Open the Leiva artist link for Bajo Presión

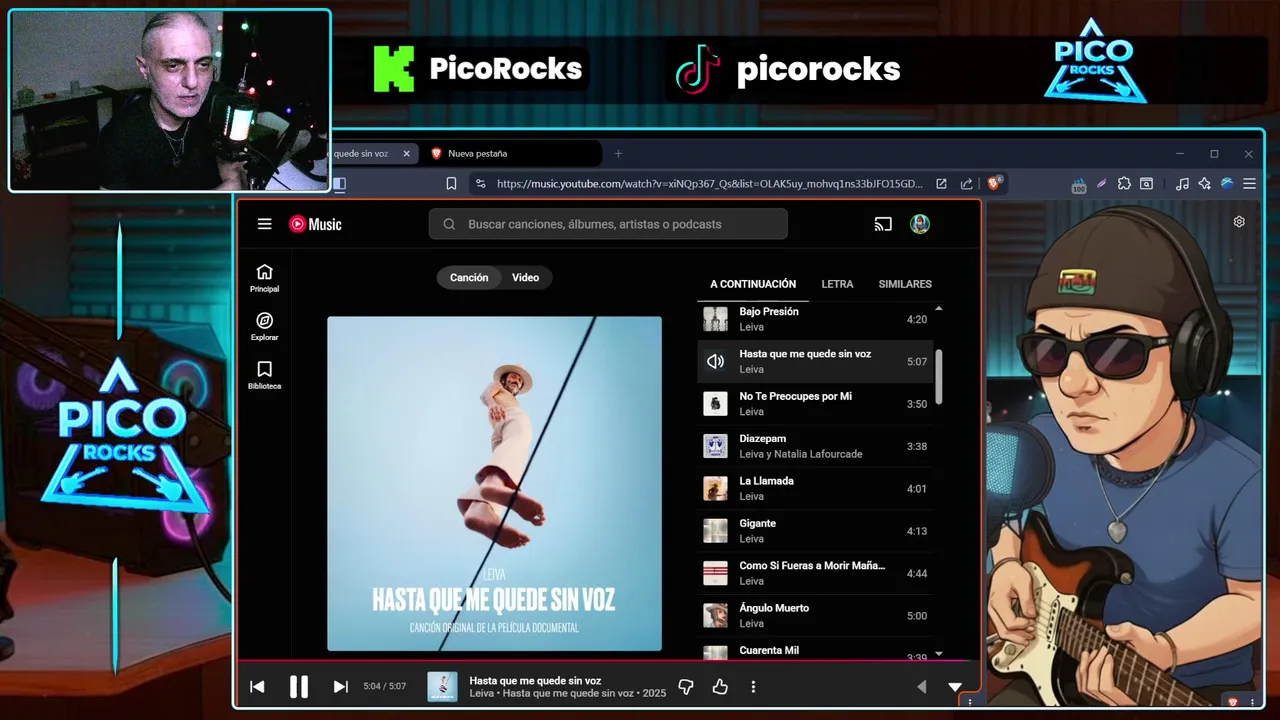click(x=751, y=327)
